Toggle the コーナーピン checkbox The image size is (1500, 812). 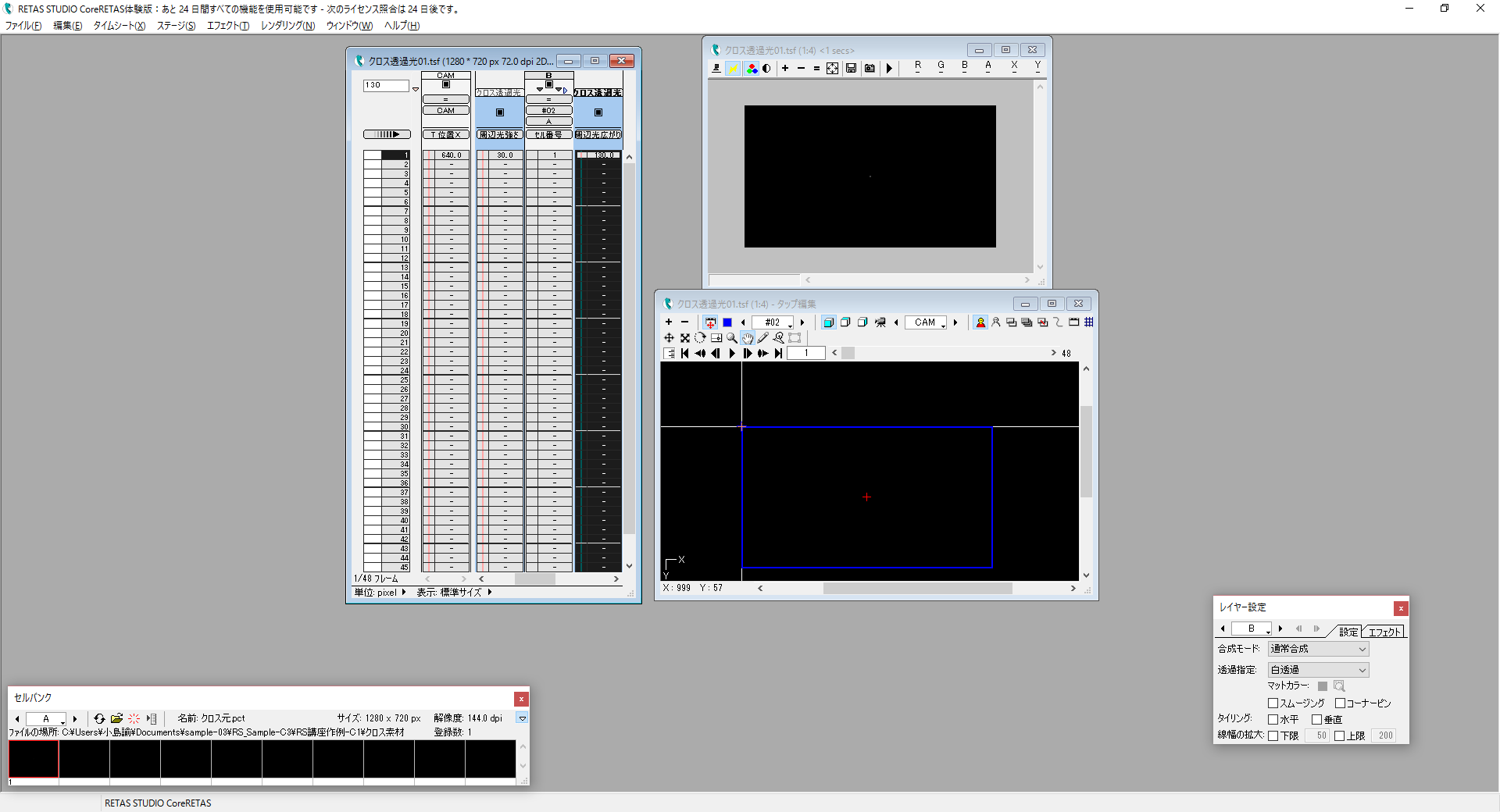click(1340, 703)
